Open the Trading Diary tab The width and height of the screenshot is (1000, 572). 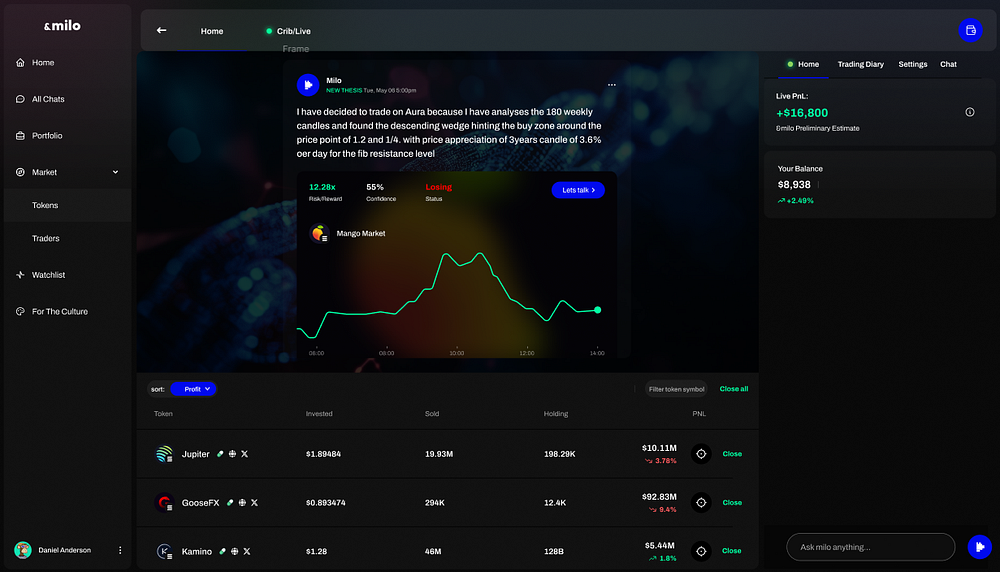click(x=860, y=64)
